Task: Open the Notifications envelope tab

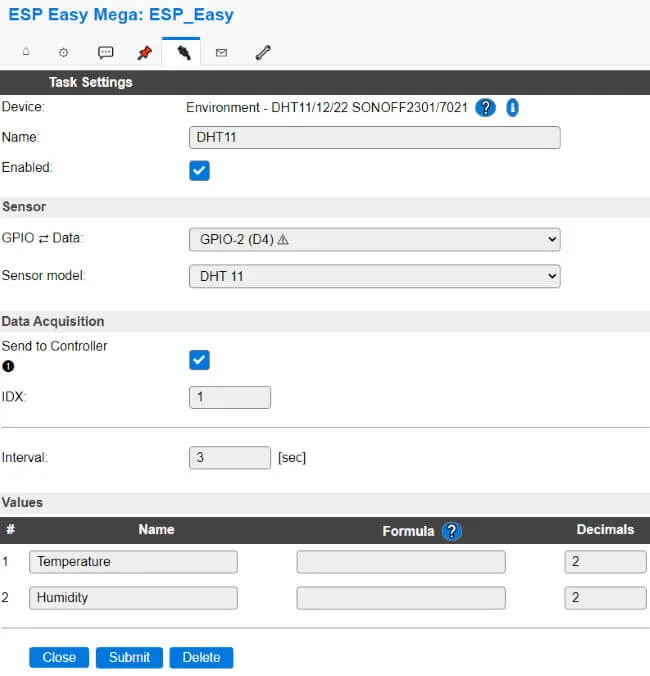Action: [x=221, y=52]
